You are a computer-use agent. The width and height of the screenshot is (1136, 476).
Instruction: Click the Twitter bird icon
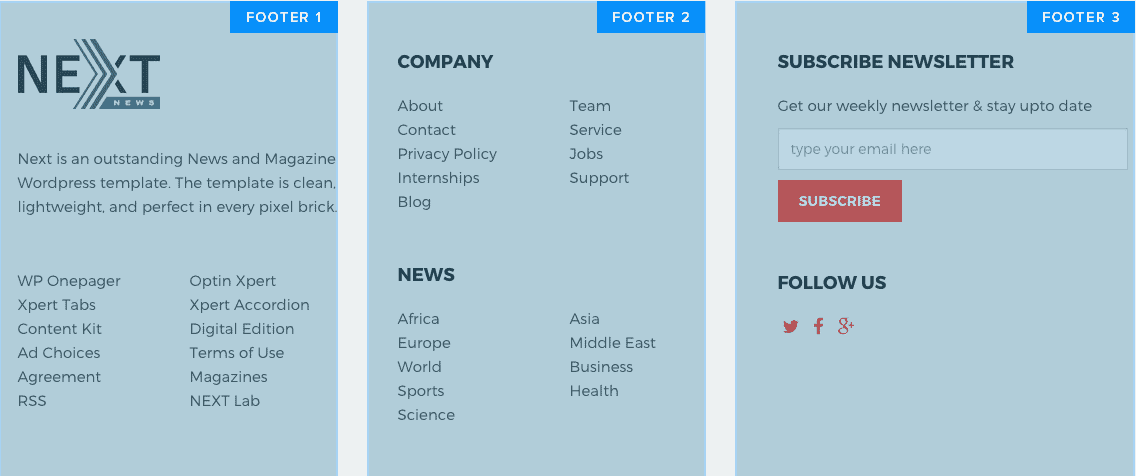click(790, 326)
